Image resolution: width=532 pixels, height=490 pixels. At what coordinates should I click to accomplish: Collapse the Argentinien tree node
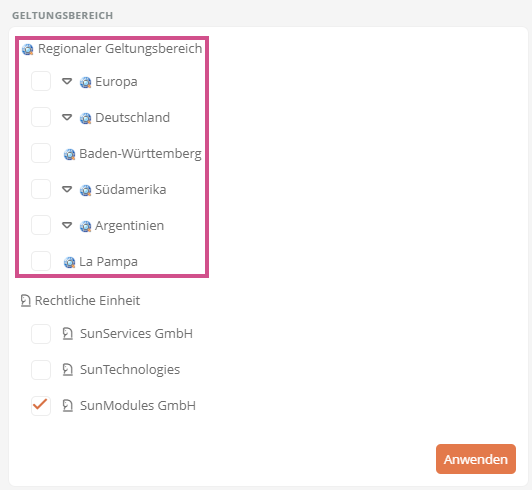(67, 225)
